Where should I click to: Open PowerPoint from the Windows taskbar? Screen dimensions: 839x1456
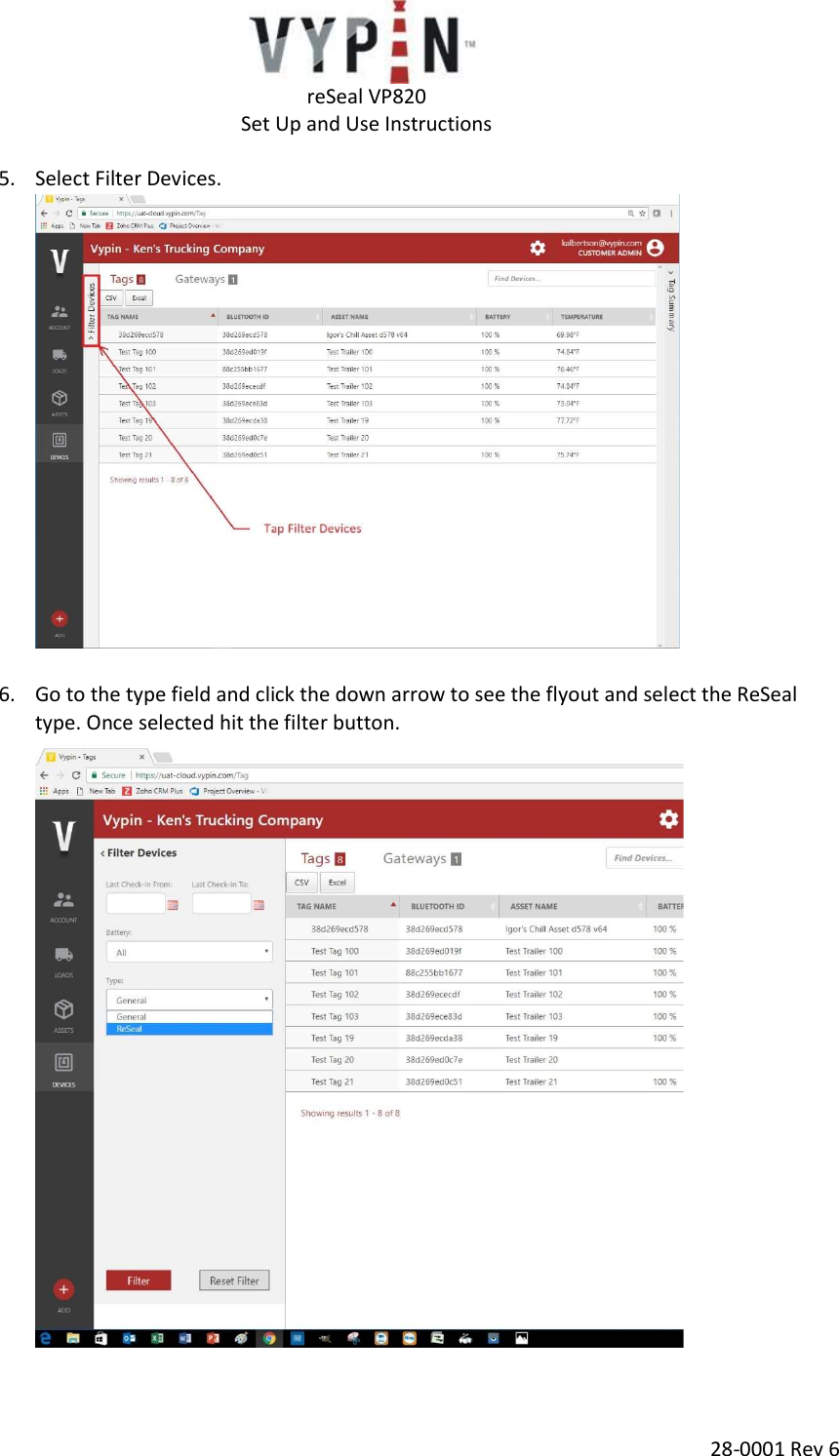point(213,1338)
